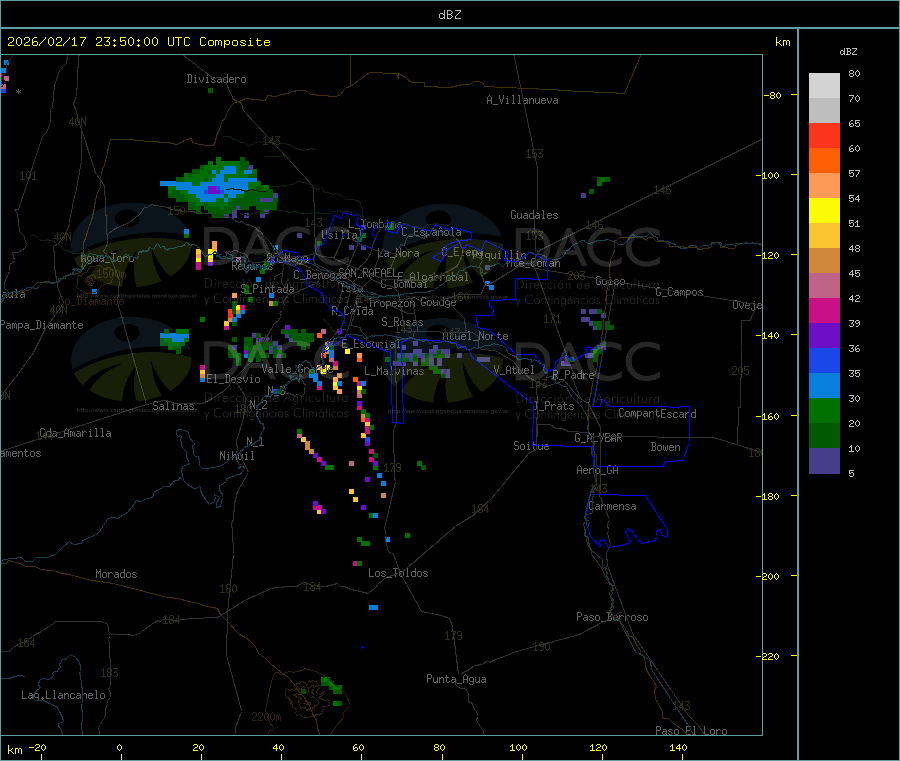
Task: Pick the magenta 39-42 dBZ legend swatch
Action: click(824, 310)
